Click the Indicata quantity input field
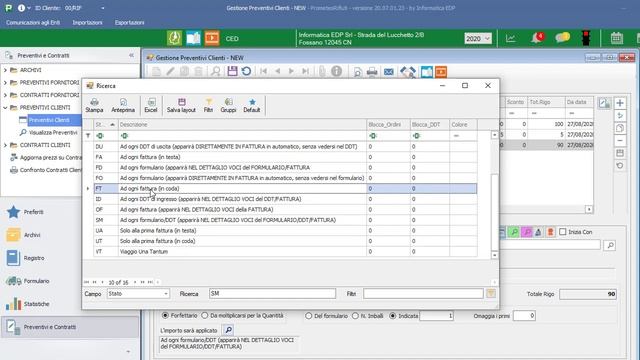 tap(436, 316)
